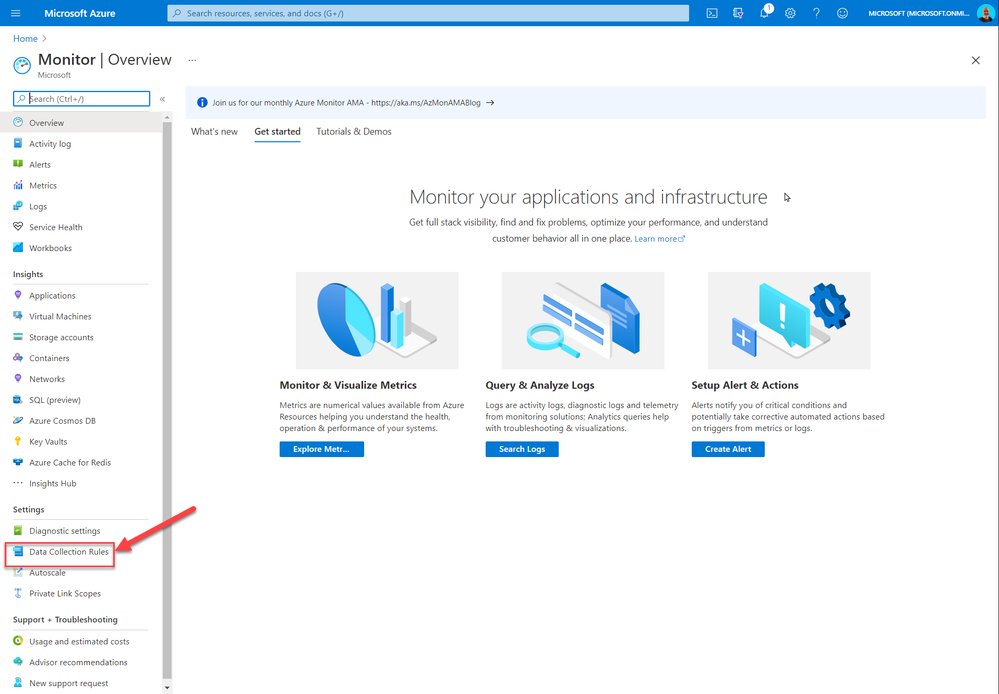
Task: Open the Directories and subscriptions filter icon
Action: point(738,13)
